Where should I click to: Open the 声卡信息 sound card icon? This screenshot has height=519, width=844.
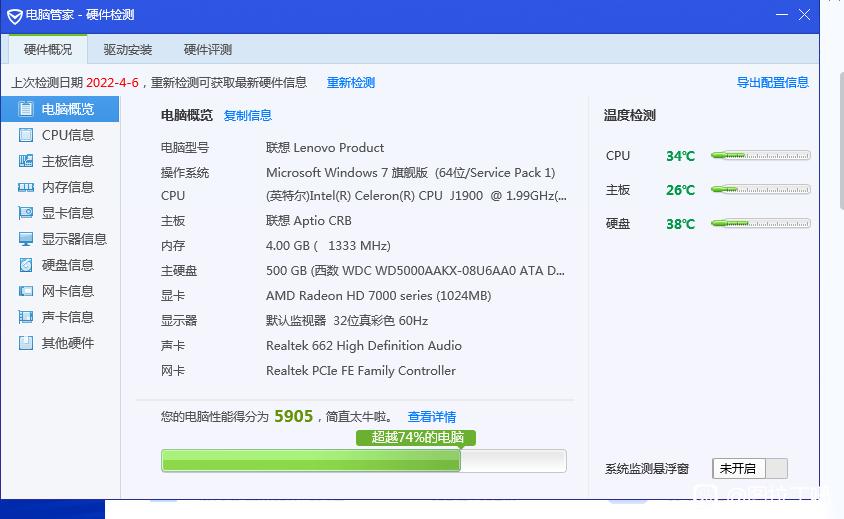[25, 317]
